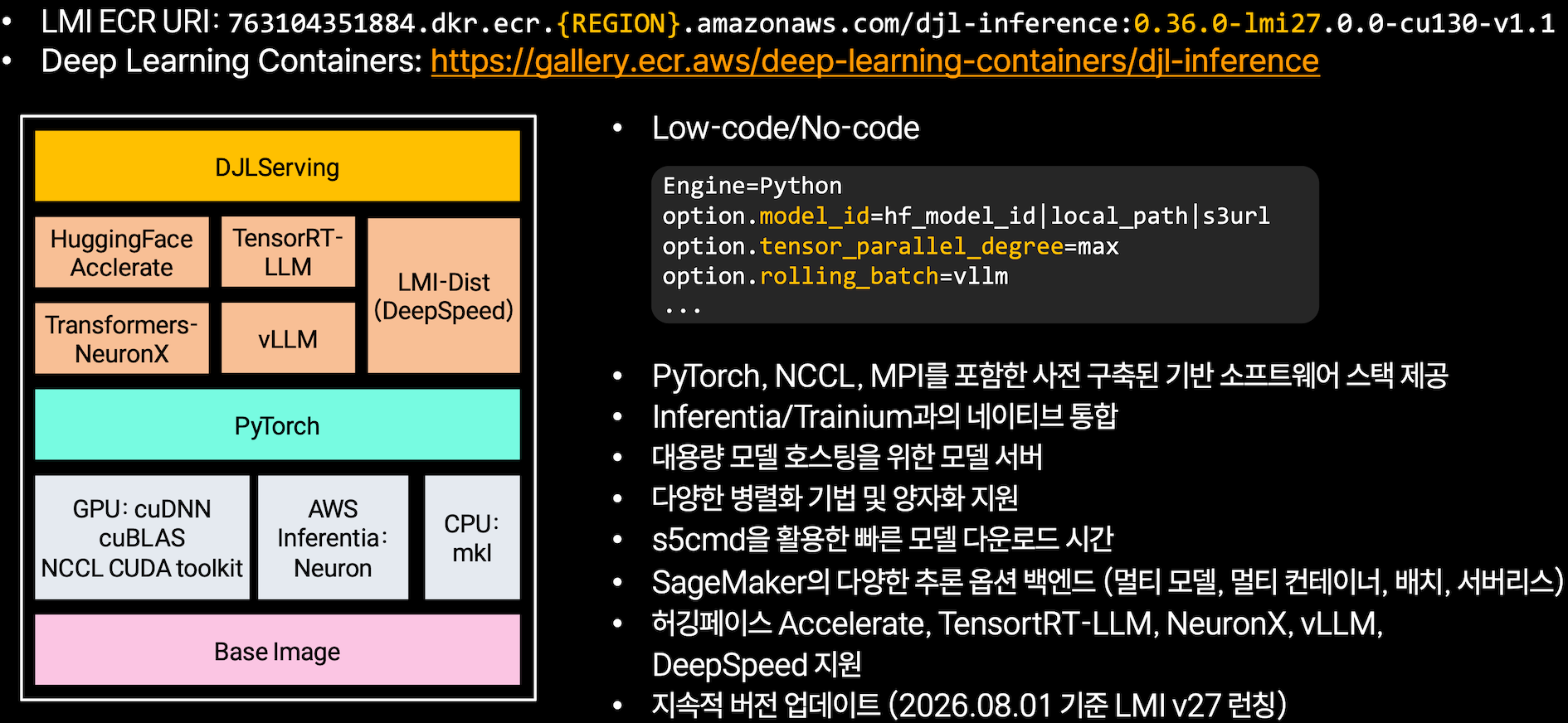Click the teal PyTorch layer block
The width and height of the screenshot is (1568, 723).
(x=277, y=425)
